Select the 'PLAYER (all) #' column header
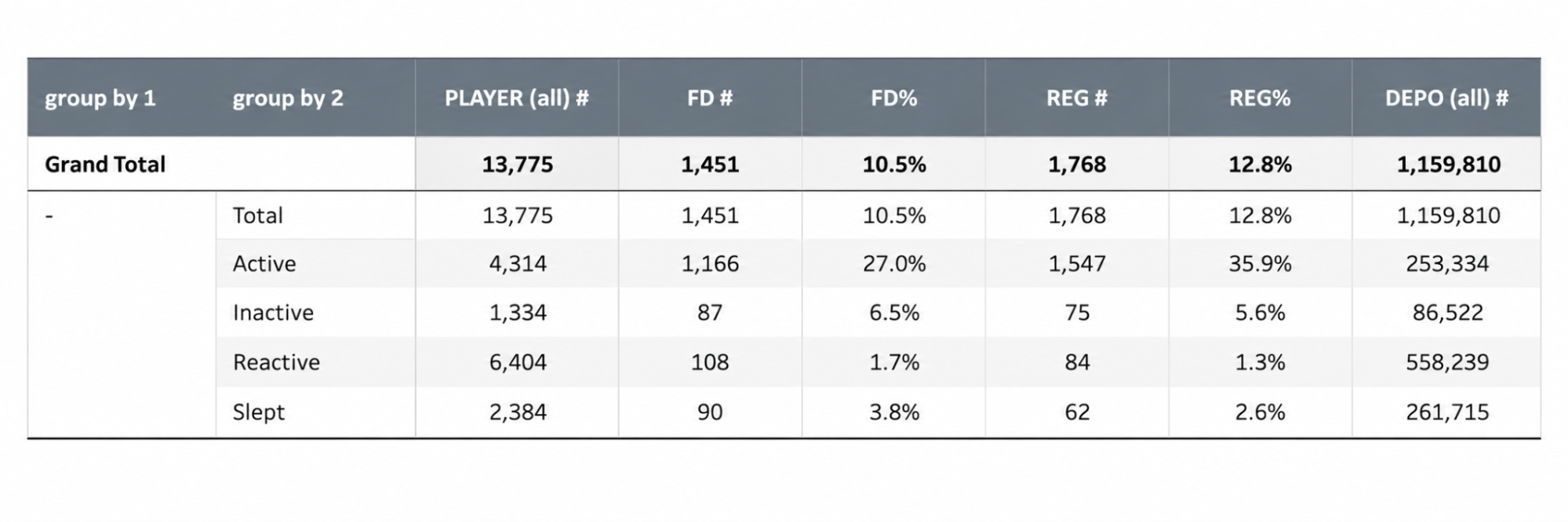1568x522 pixels. point(516,98)
